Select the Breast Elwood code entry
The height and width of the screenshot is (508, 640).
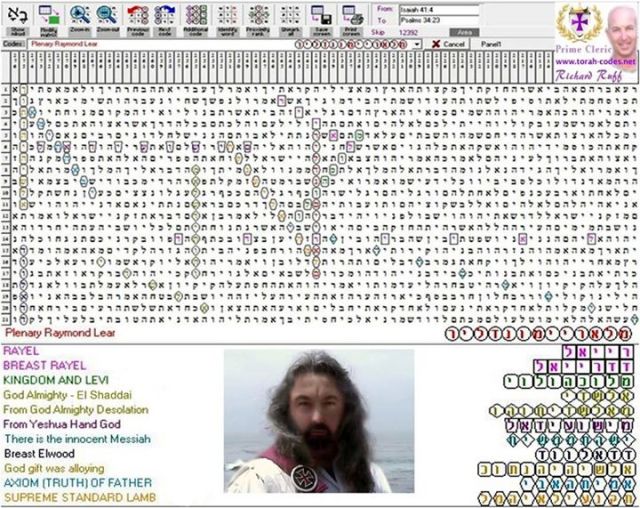coord(40,453)
